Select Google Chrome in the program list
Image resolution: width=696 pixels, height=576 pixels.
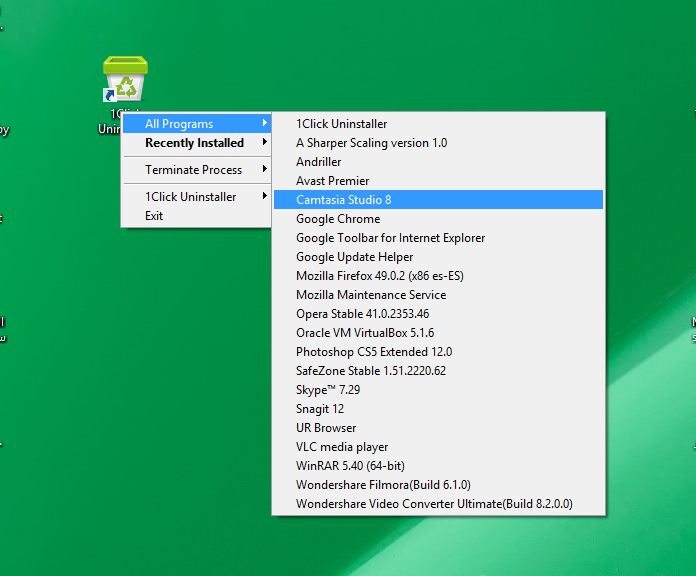[x=338, y=219]
